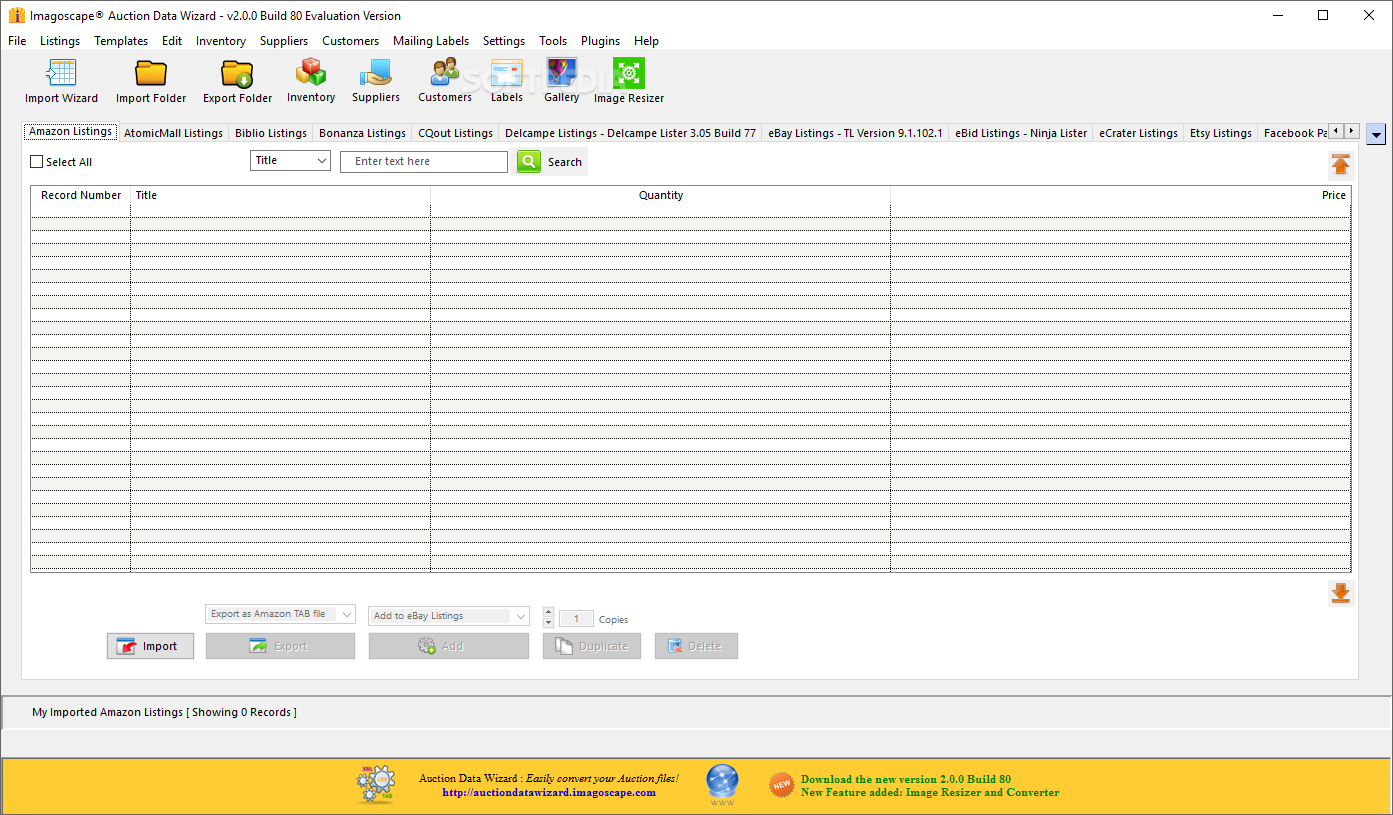Open the Customers menu in menu bar
The width and height of the screenshot is (1393, 815).
[x=350, y=41]
